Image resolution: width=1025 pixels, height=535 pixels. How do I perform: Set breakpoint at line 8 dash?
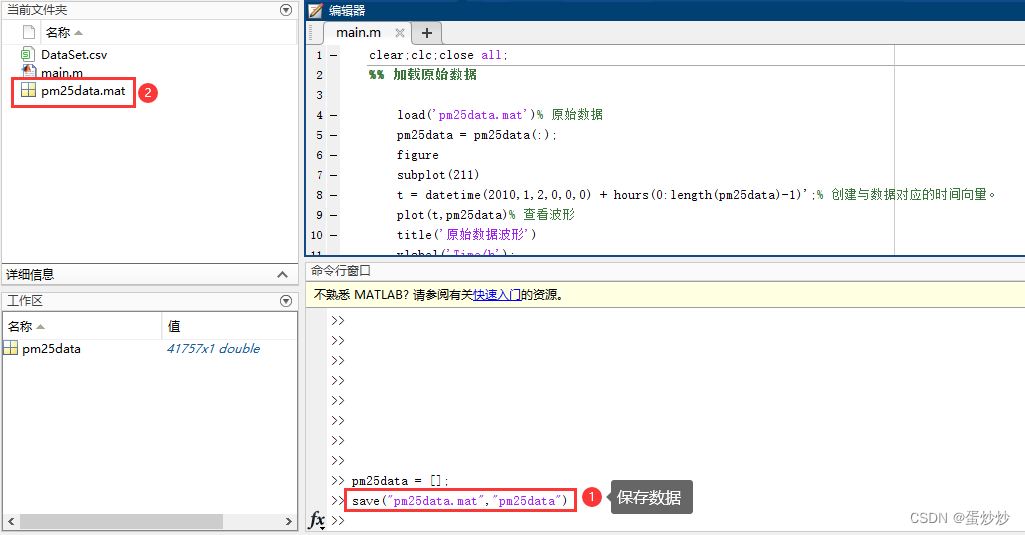pos(333,196)
